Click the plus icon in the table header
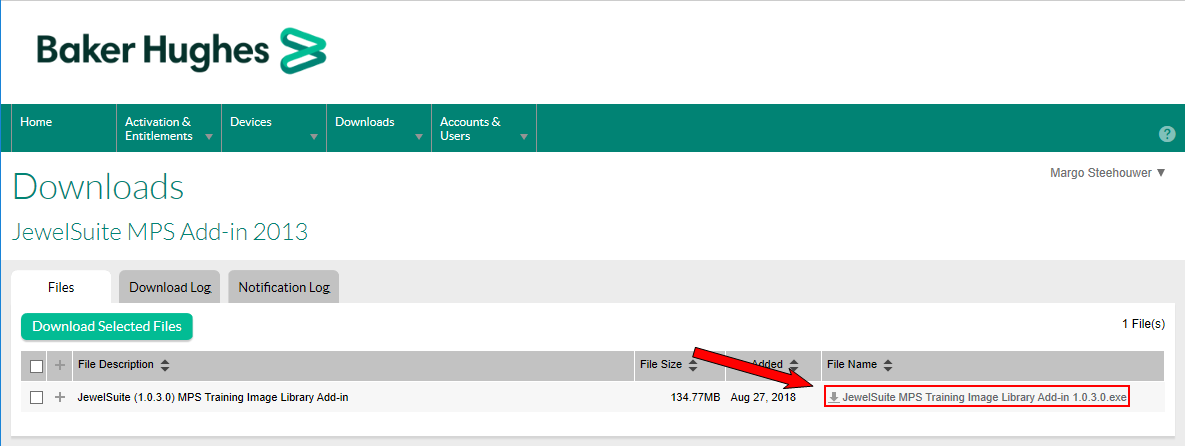The image size is (1185, 446). coord(60,366)
